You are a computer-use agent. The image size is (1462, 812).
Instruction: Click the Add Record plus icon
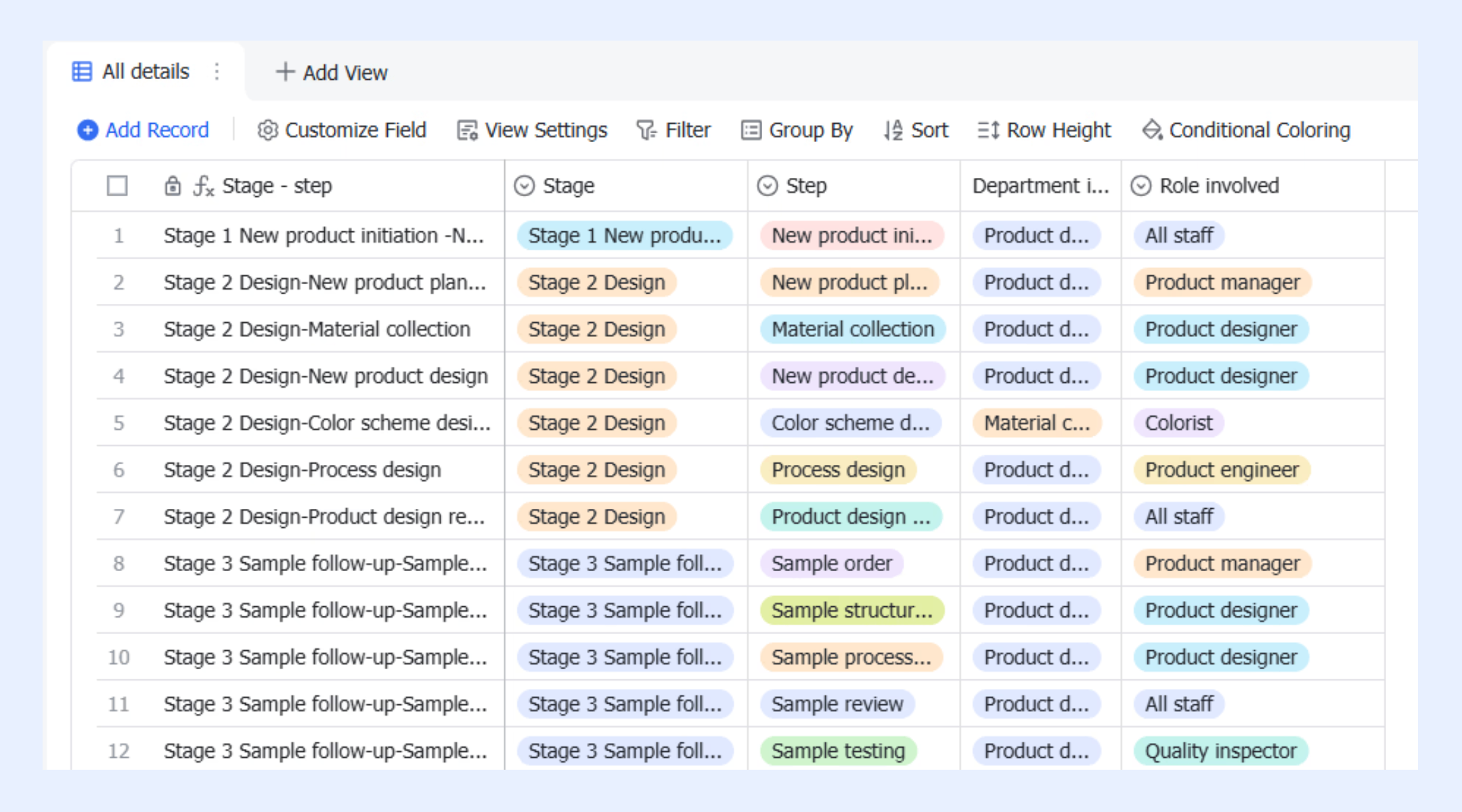point(88,130)
